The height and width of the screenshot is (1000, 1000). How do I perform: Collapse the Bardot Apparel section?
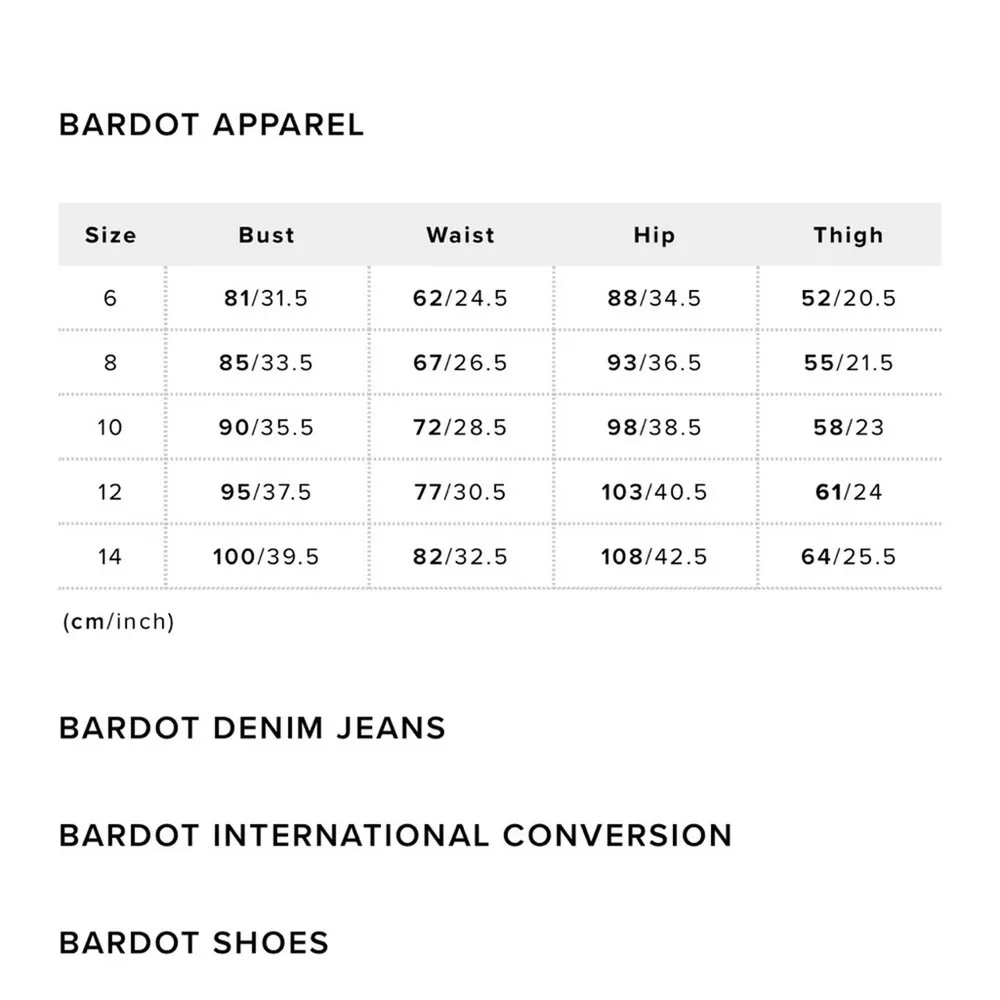pos(211,125)
